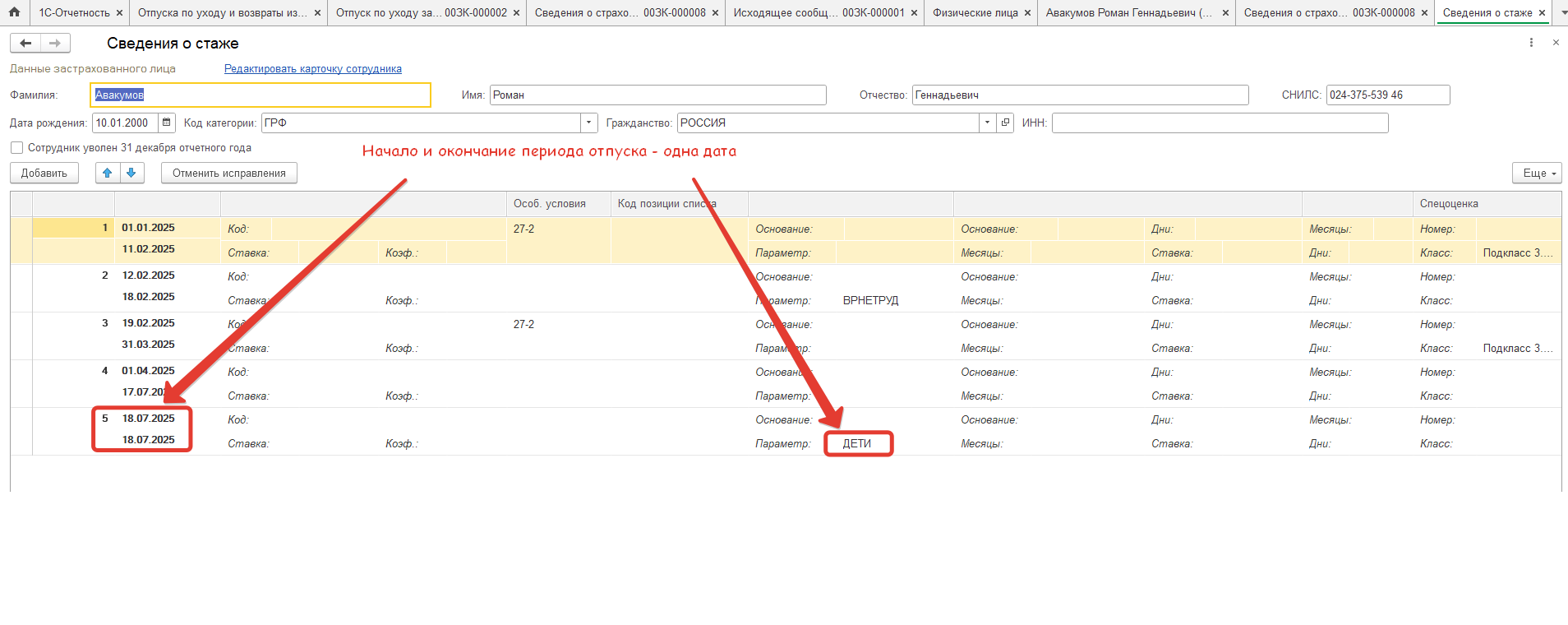1568x625 pixels.
Task: Toggle 'Сотрудник уволен 31 декабря' checkbox
Action: click(16, 148)
